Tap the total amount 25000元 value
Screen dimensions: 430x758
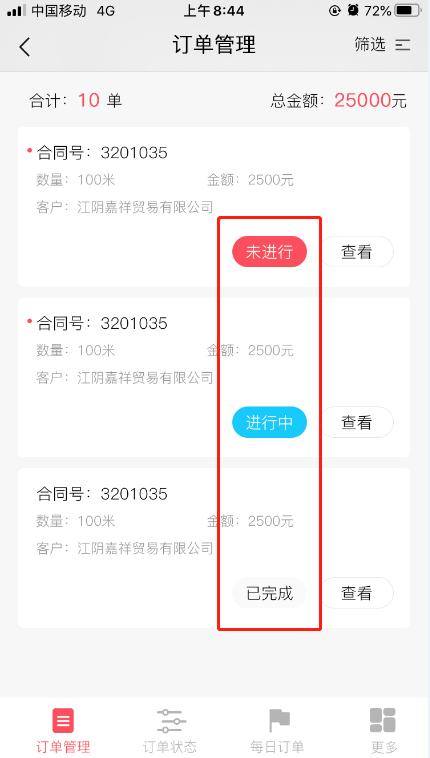click(370, 100)
